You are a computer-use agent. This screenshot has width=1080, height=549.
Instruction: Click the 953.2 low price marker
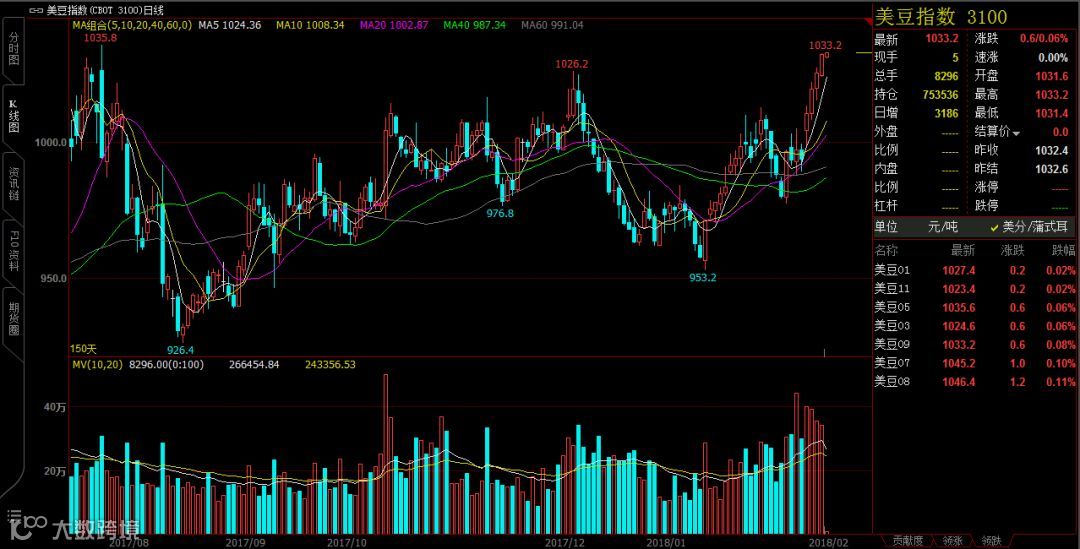(703, 278)
